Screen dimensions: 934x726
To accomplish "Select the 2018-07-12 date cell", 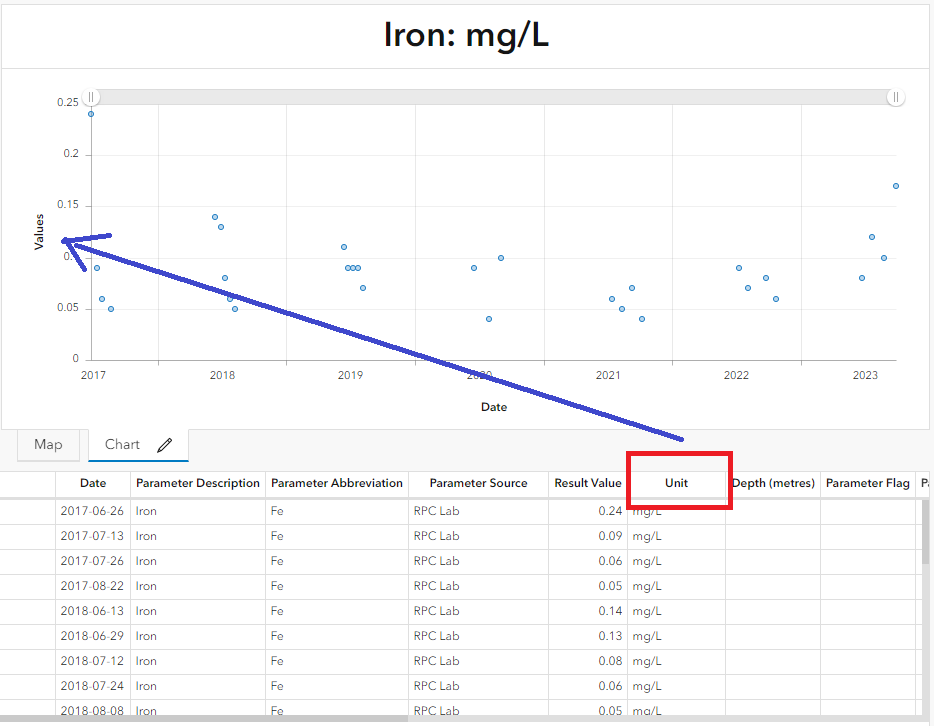I will [92, 661].
